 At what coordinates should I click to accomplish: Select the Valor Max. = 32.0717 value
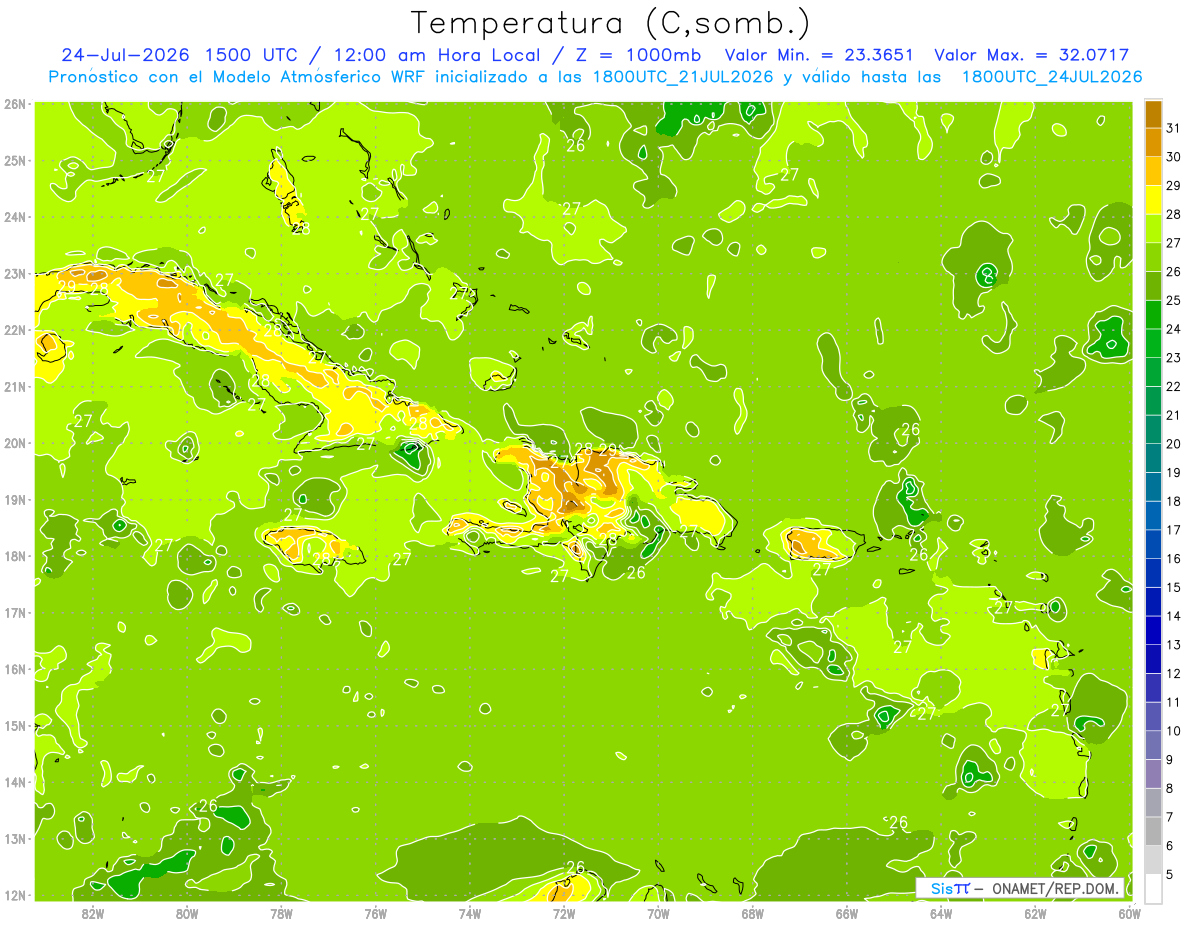[x=1032, y=55]
